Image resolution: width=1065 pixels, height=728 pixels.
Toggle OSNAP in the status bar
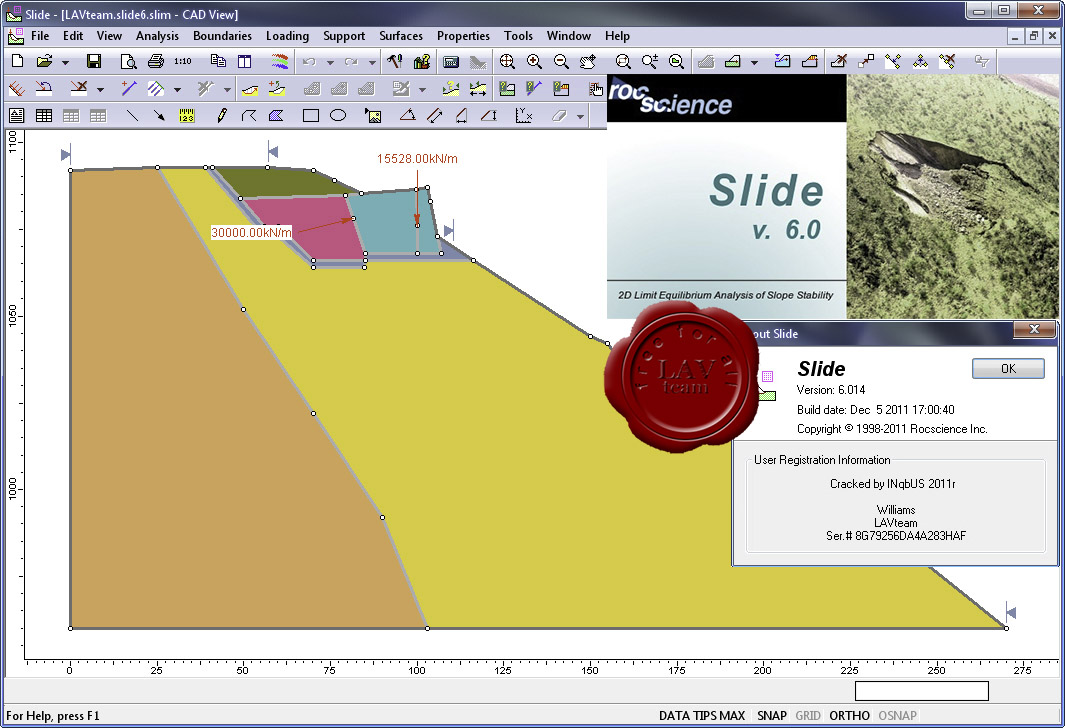pyautogui.click(x=897, y=716)
